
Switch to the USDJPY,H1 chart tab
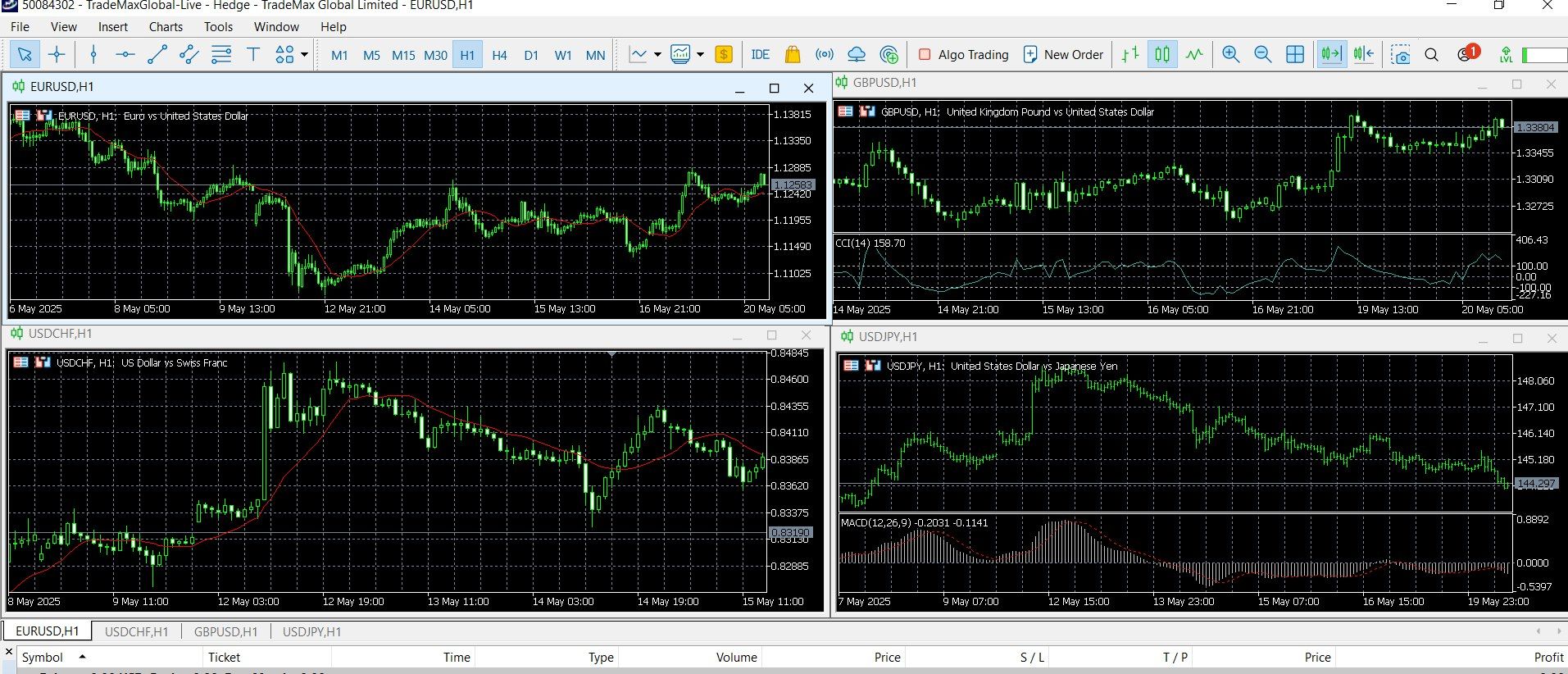coord(311,631)
